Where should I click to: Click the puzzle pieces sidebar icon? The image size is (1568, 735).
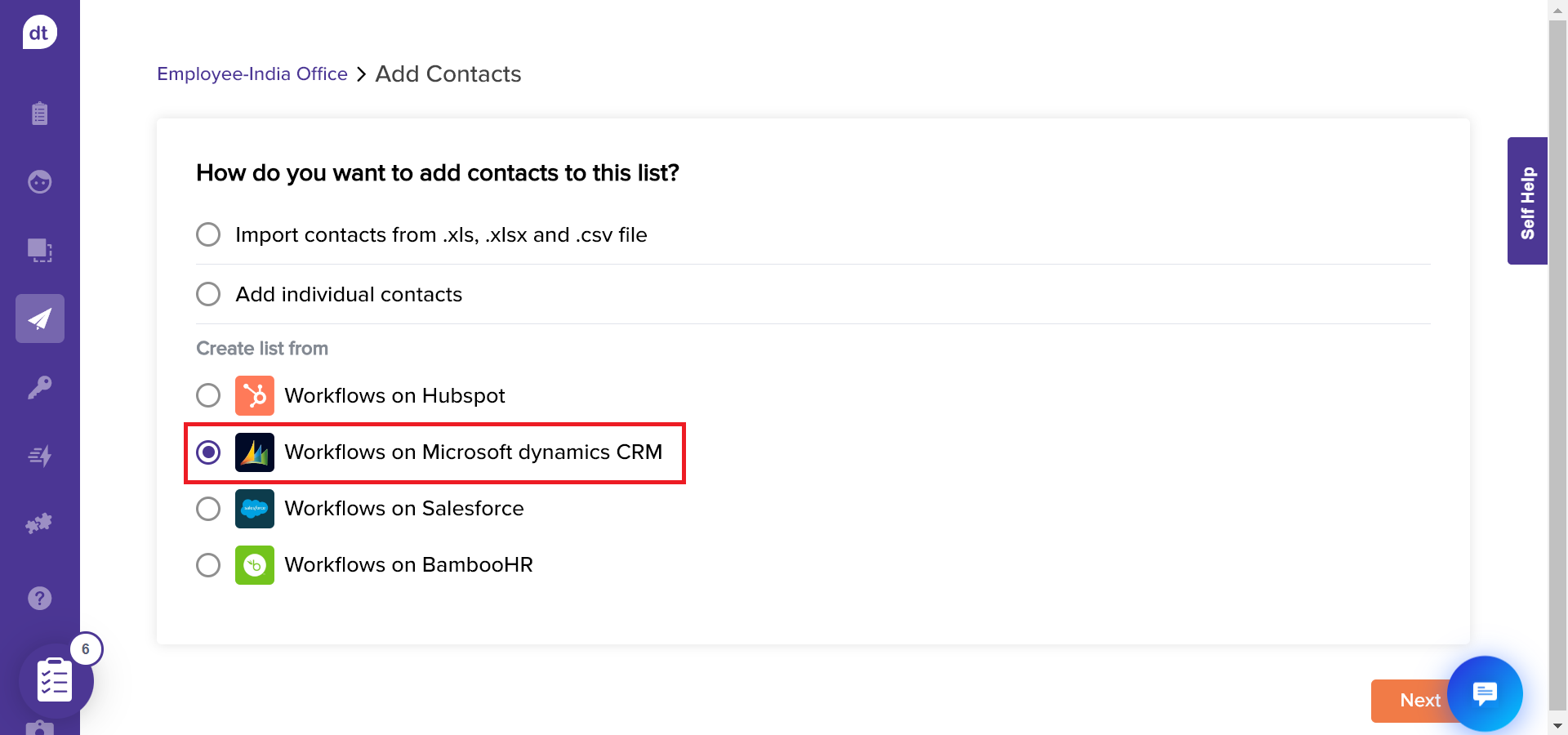(39, 523)
